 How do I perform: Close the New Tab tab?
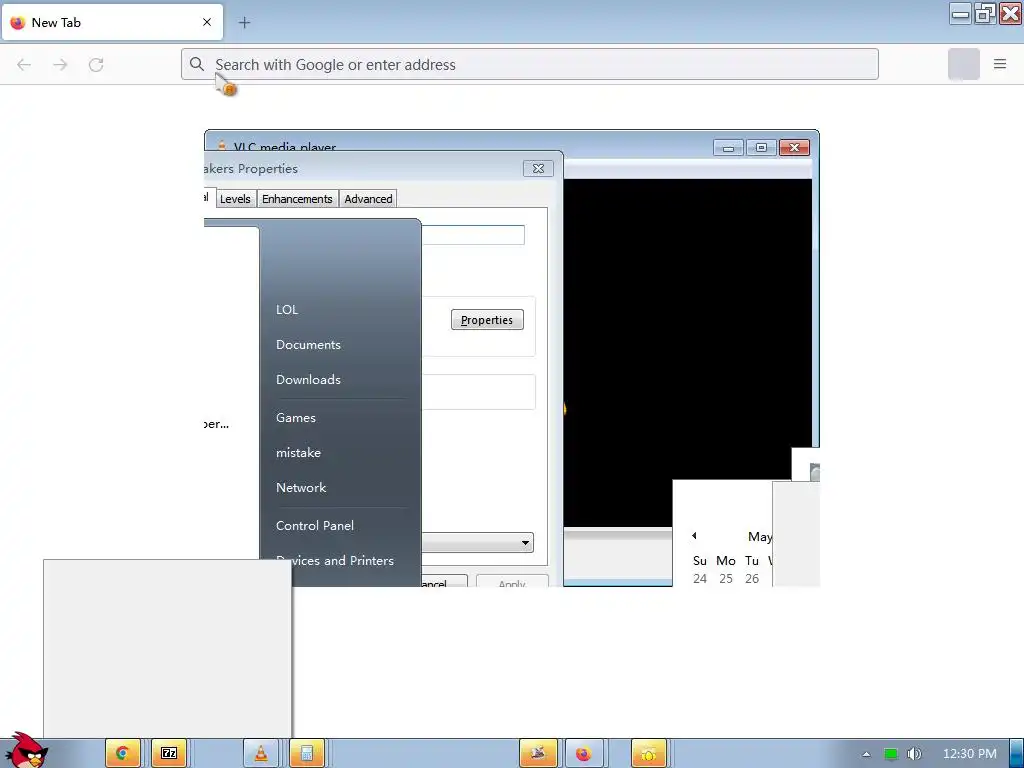click(207, 22)
